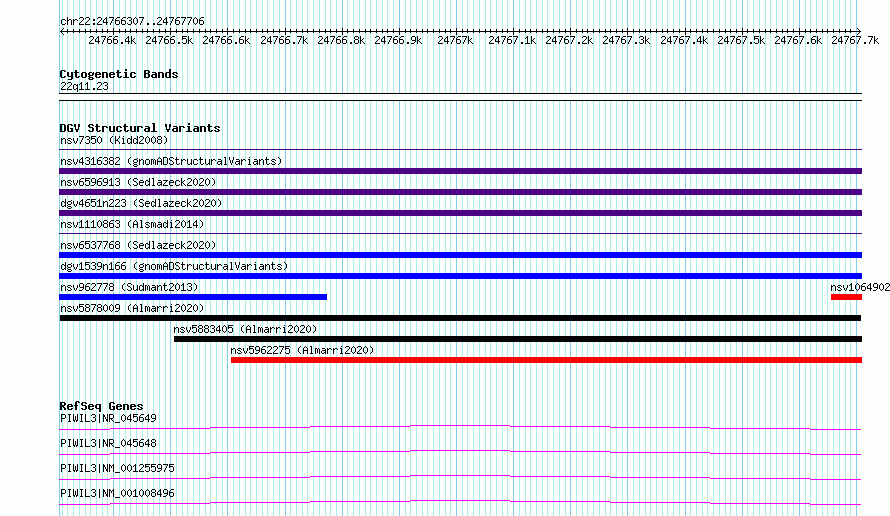
Task: Open variant dgv1539n166 gnomAD label
Action: click(174, 266)
